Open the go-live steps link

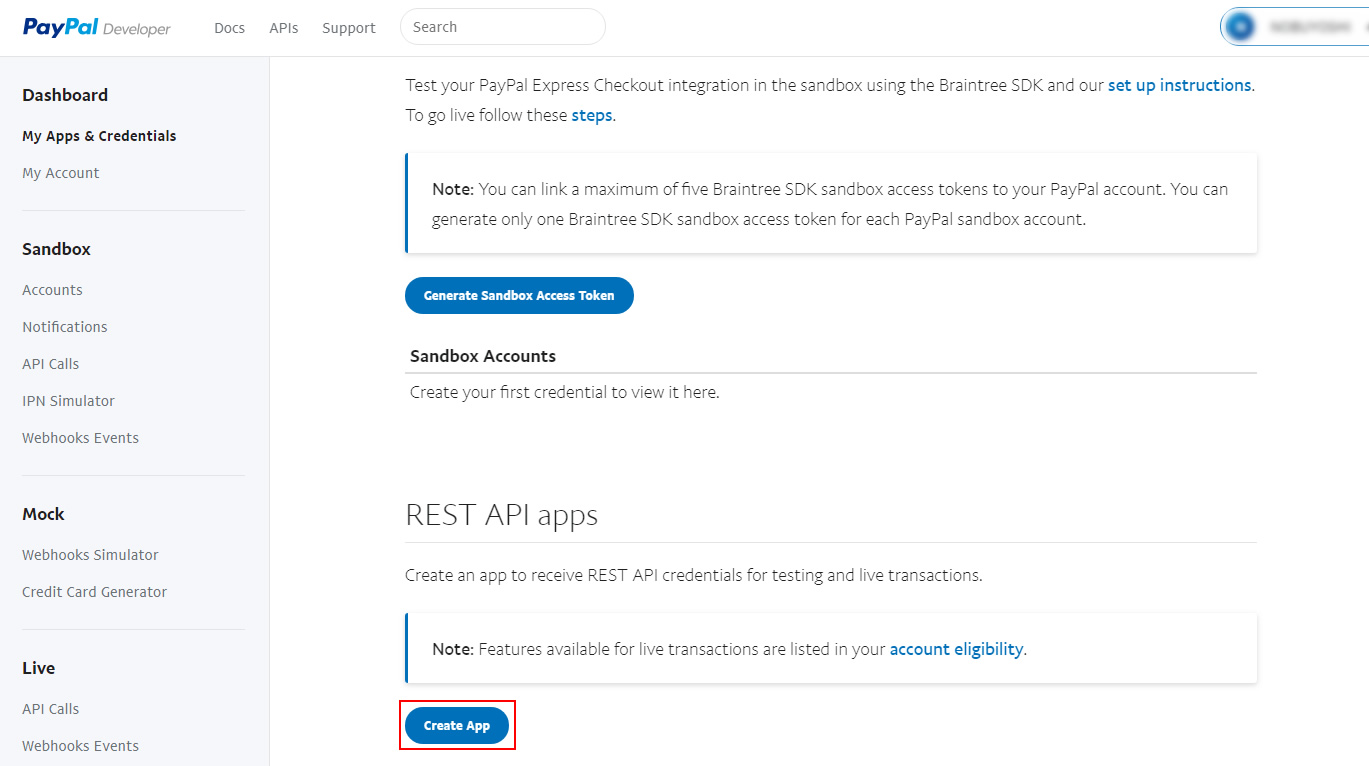[591, 115]
